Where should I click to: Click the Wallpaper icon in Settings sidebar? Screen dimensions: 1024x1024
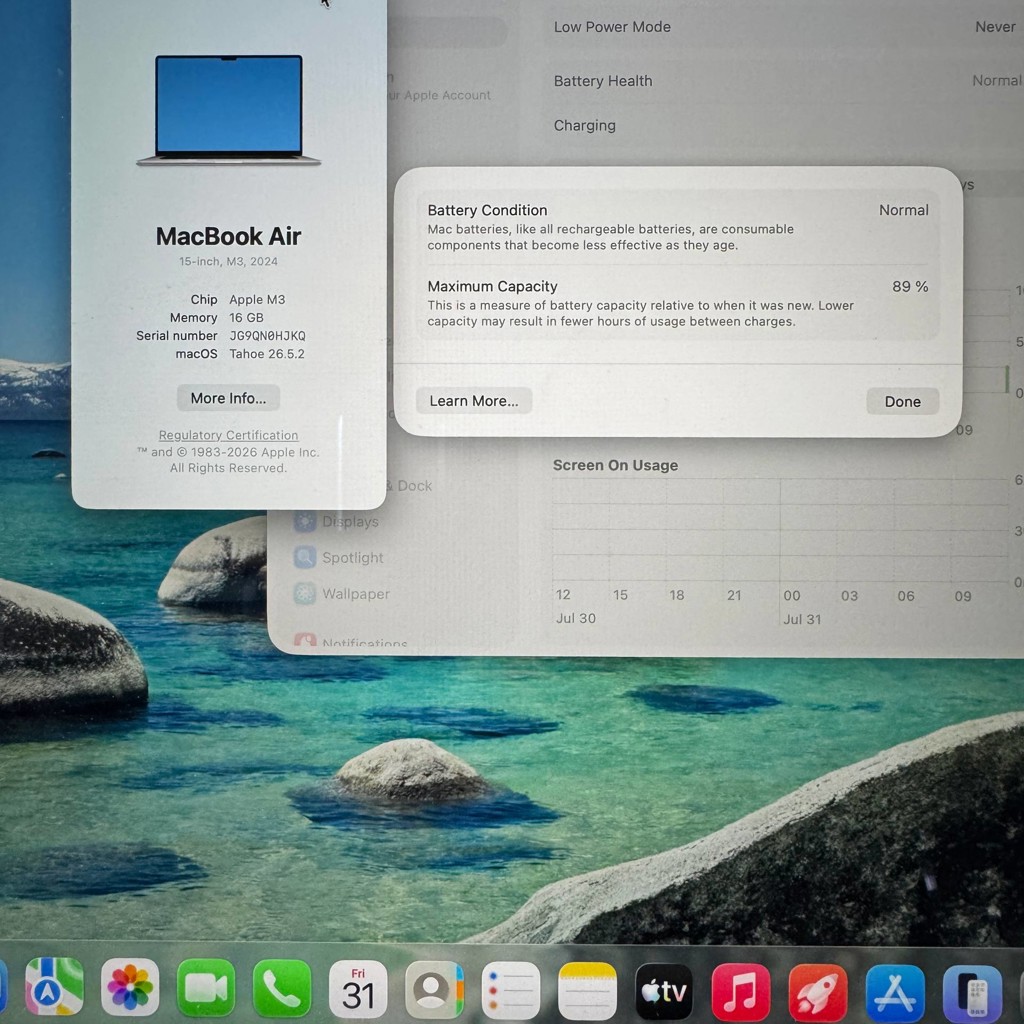pos(305,593)
